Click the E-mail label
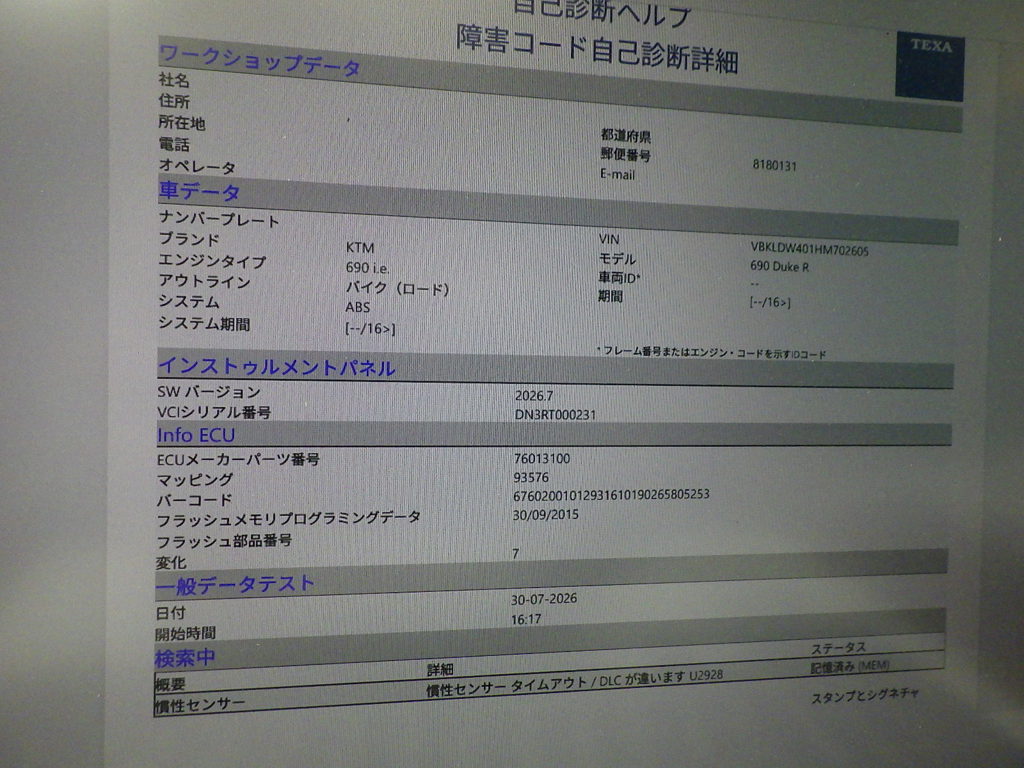This screenshot has width=1024, height=768. tap(617, 174)
